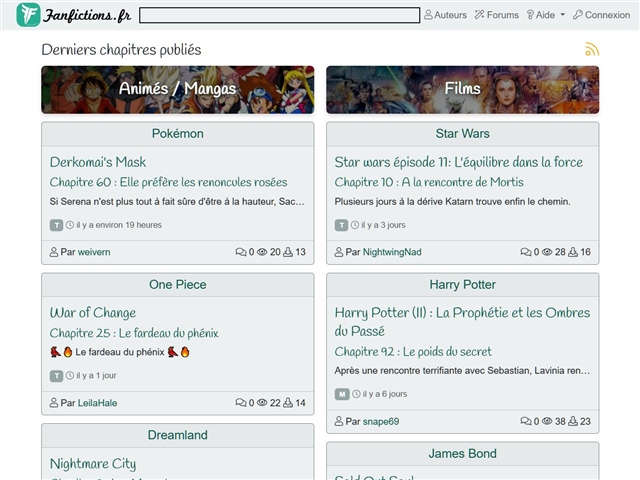The width and height of the screenshot is (640, 480).
Task: Visit author snape69's profile
Action: (381, 422)
